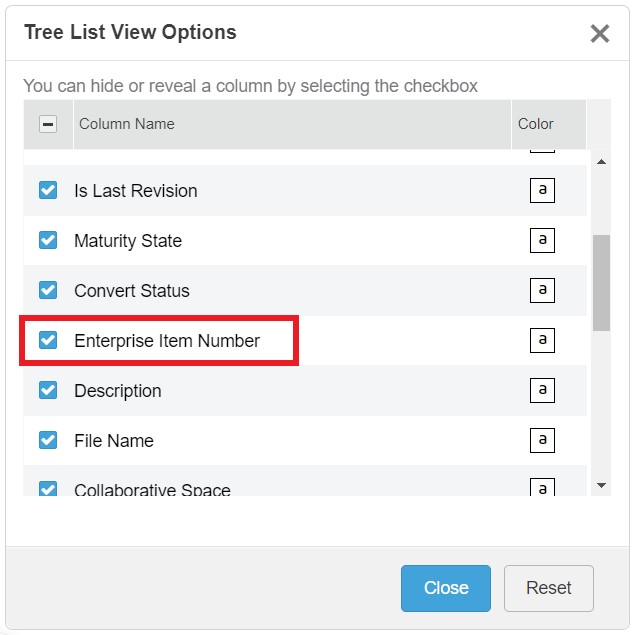Click the scrollbar up arrow
This screenshot has width=636, height=635.
click(x=601, y=161)
